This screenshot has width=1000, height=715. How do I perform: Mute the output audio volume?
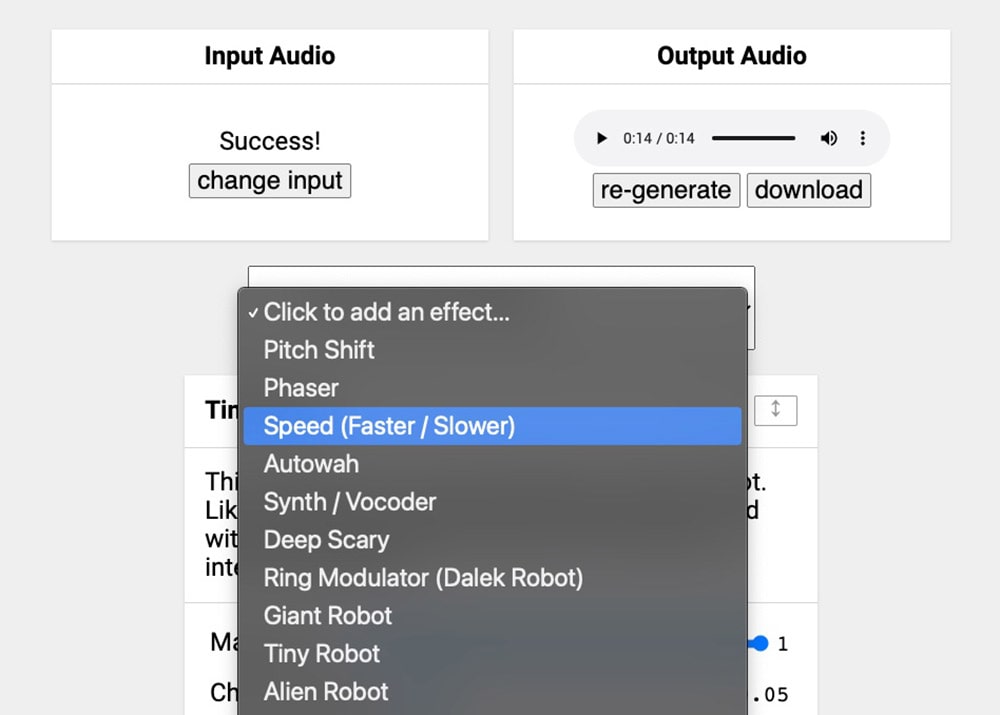click(x=829, y=138)
